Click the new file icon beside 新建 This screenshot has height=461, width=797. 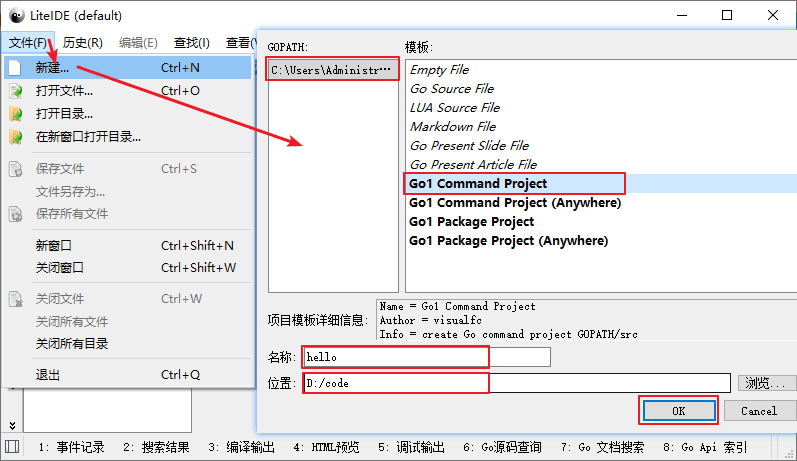click(x=15, y=68)
